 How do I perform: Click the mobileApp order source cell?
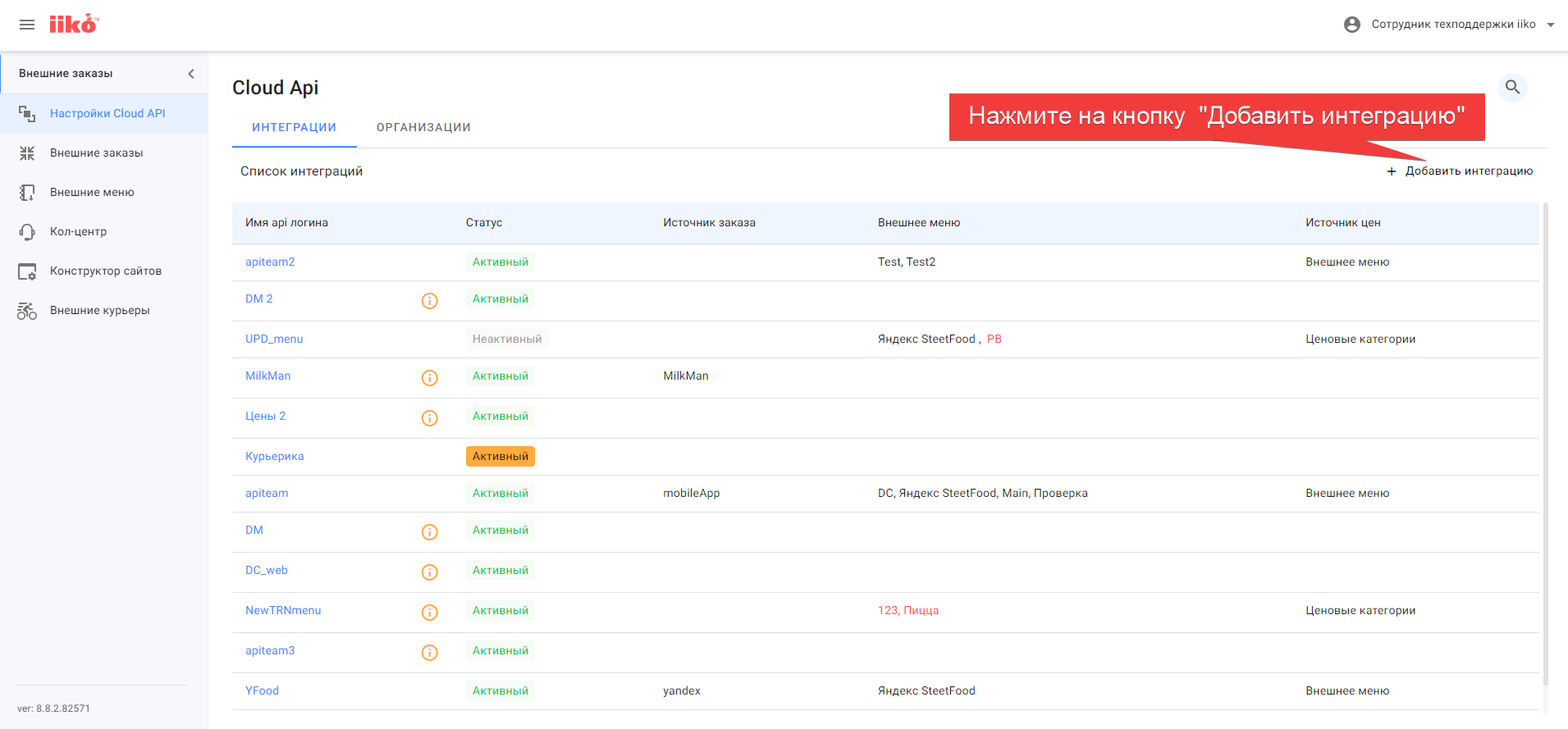(x=692, y=493)
